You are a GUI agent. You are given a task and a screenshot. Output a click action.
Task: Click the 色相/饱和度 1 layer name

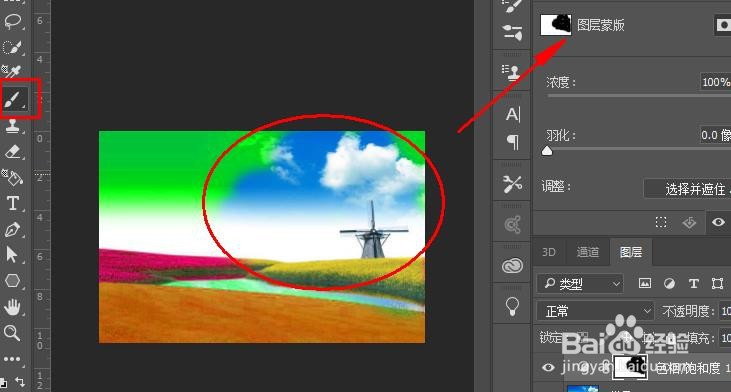pos(692,368)
